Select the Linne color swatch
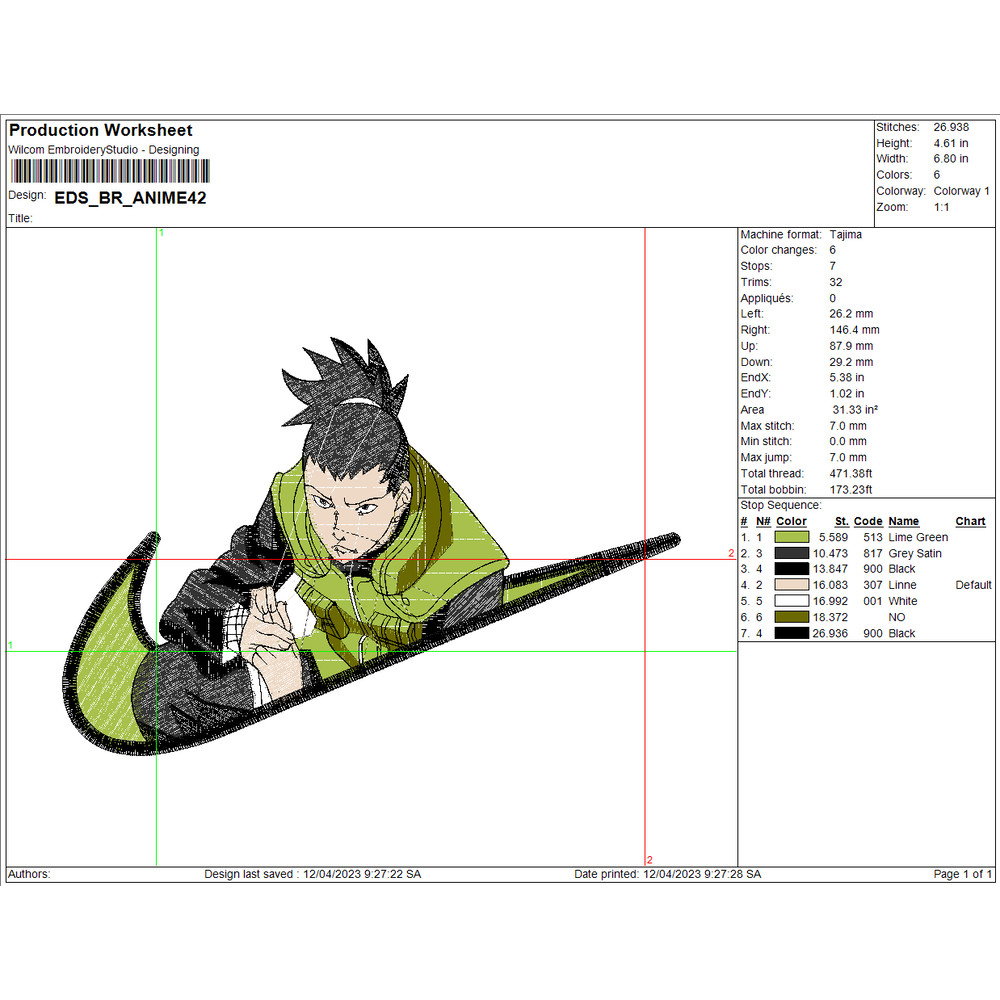Screen dimensions: 1000x1000 pos(792,585)
